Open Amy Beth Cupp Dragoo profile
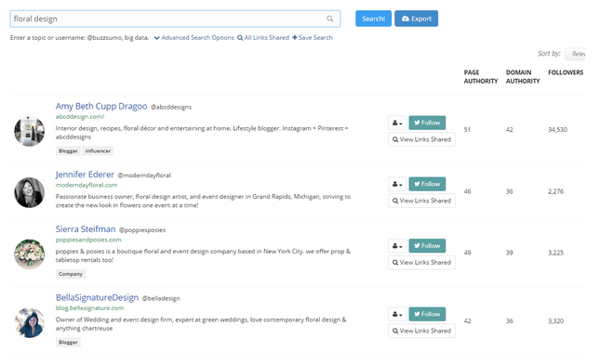 101,106
